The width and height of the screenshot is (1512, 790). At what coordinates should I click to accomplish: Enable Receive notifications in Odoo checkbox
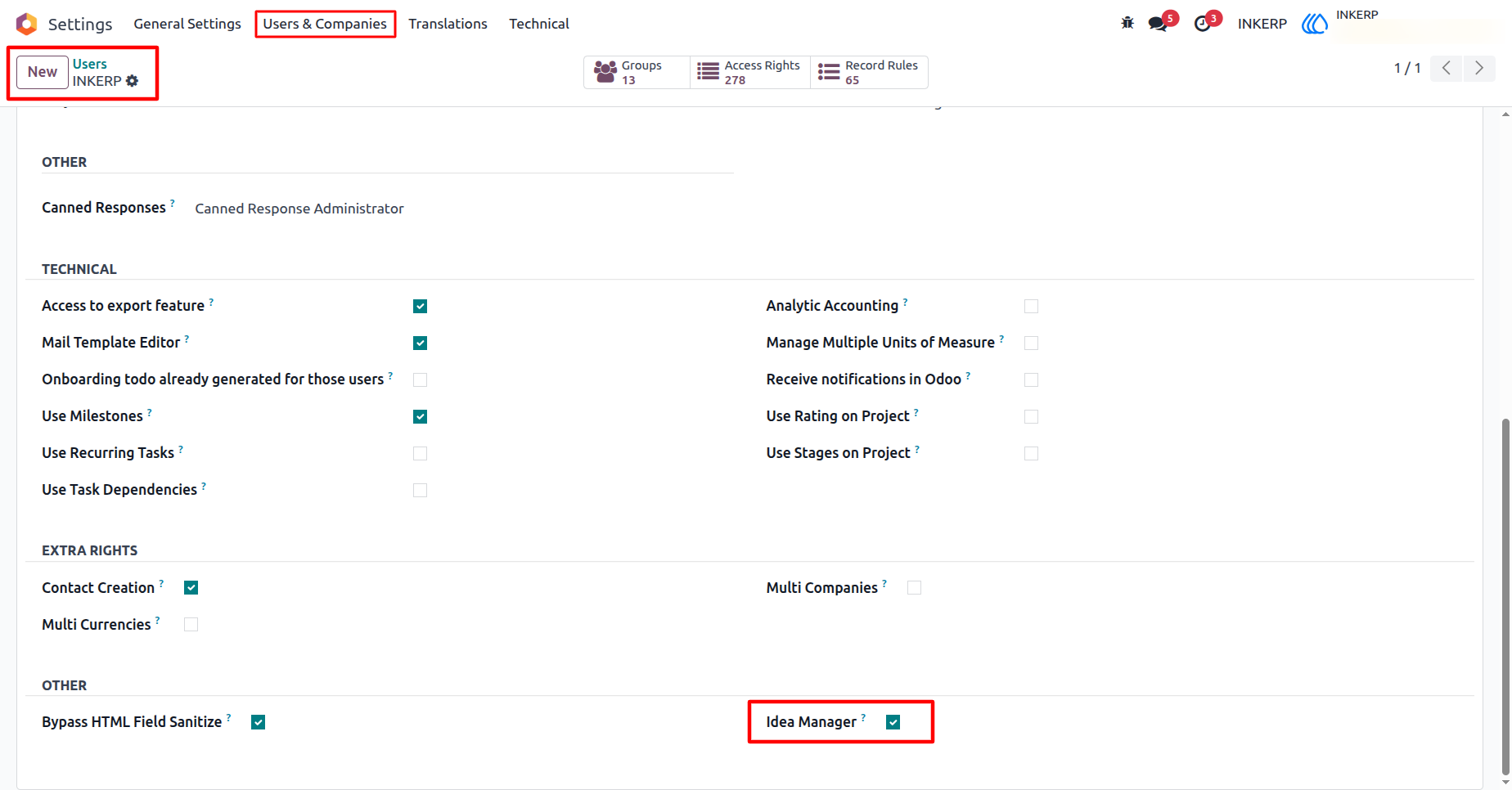tap(1031, 379)
